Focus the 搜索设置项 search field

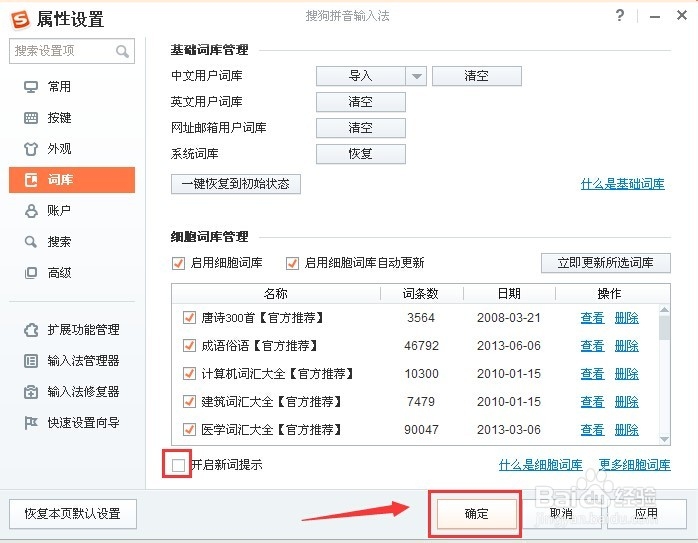tap(72, 51)
